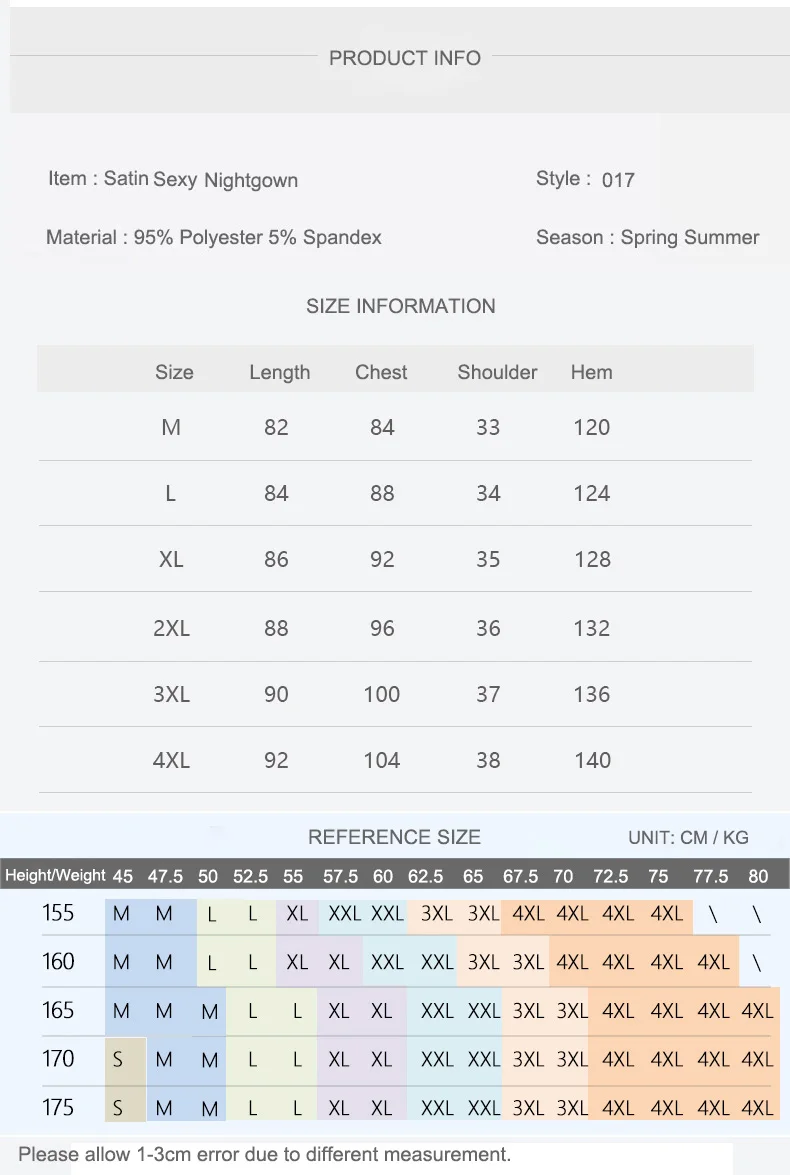This screenshot has width=790, height=1175.
Task: Click the PRODUCT INFO heading
Action: pos(405,58)
